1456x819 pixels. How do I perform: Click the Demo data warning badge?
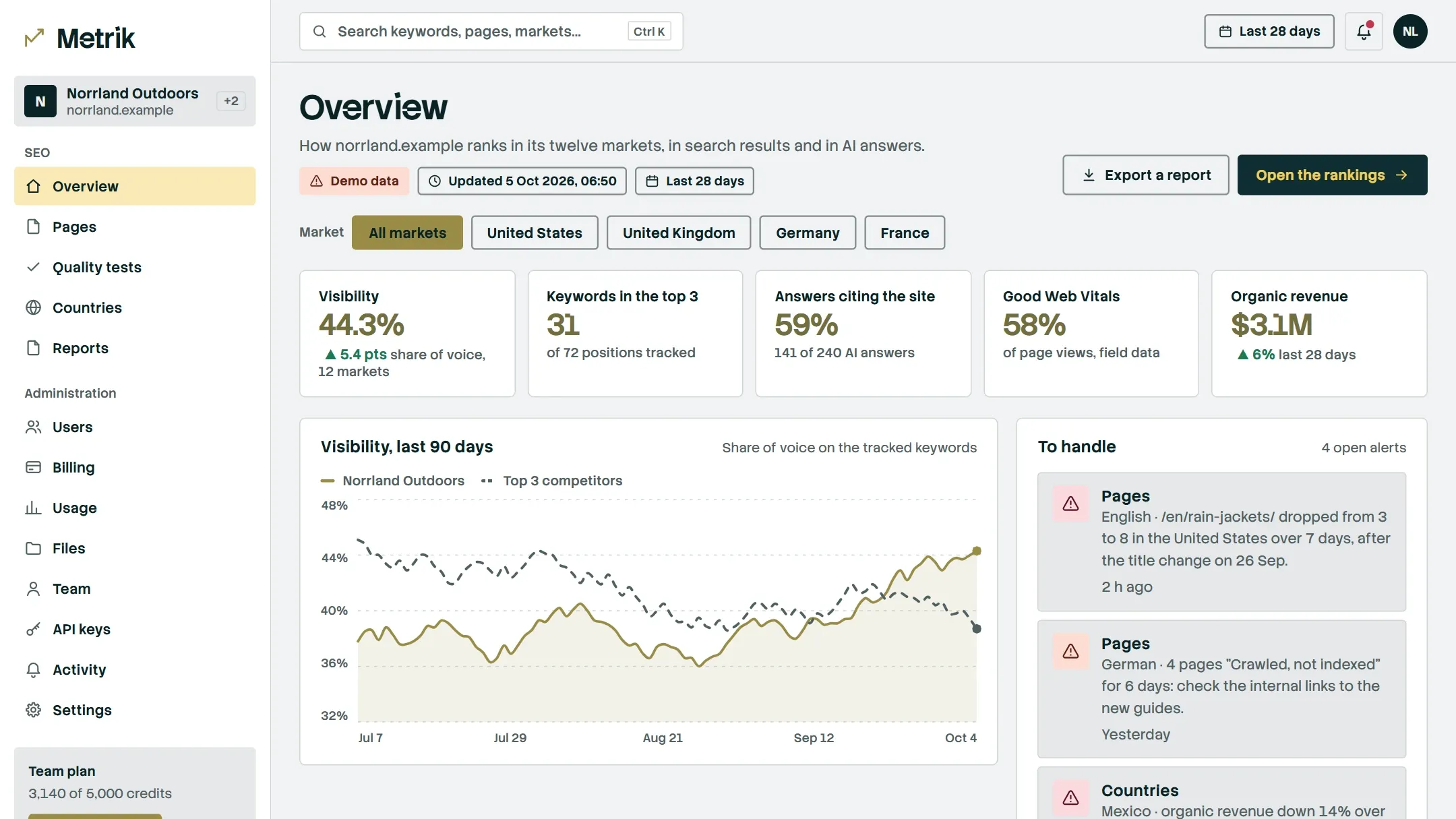(x=354, y=181)
